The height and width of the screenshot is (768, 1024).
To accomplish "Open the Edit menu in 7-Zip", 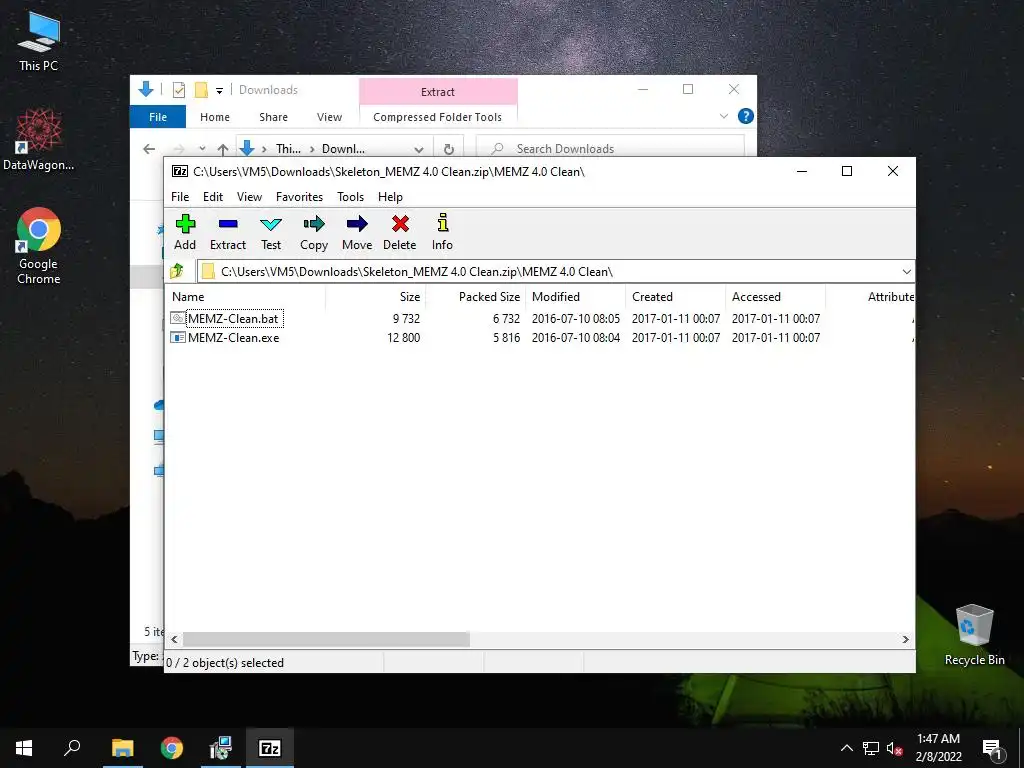I will pos(213,197).
